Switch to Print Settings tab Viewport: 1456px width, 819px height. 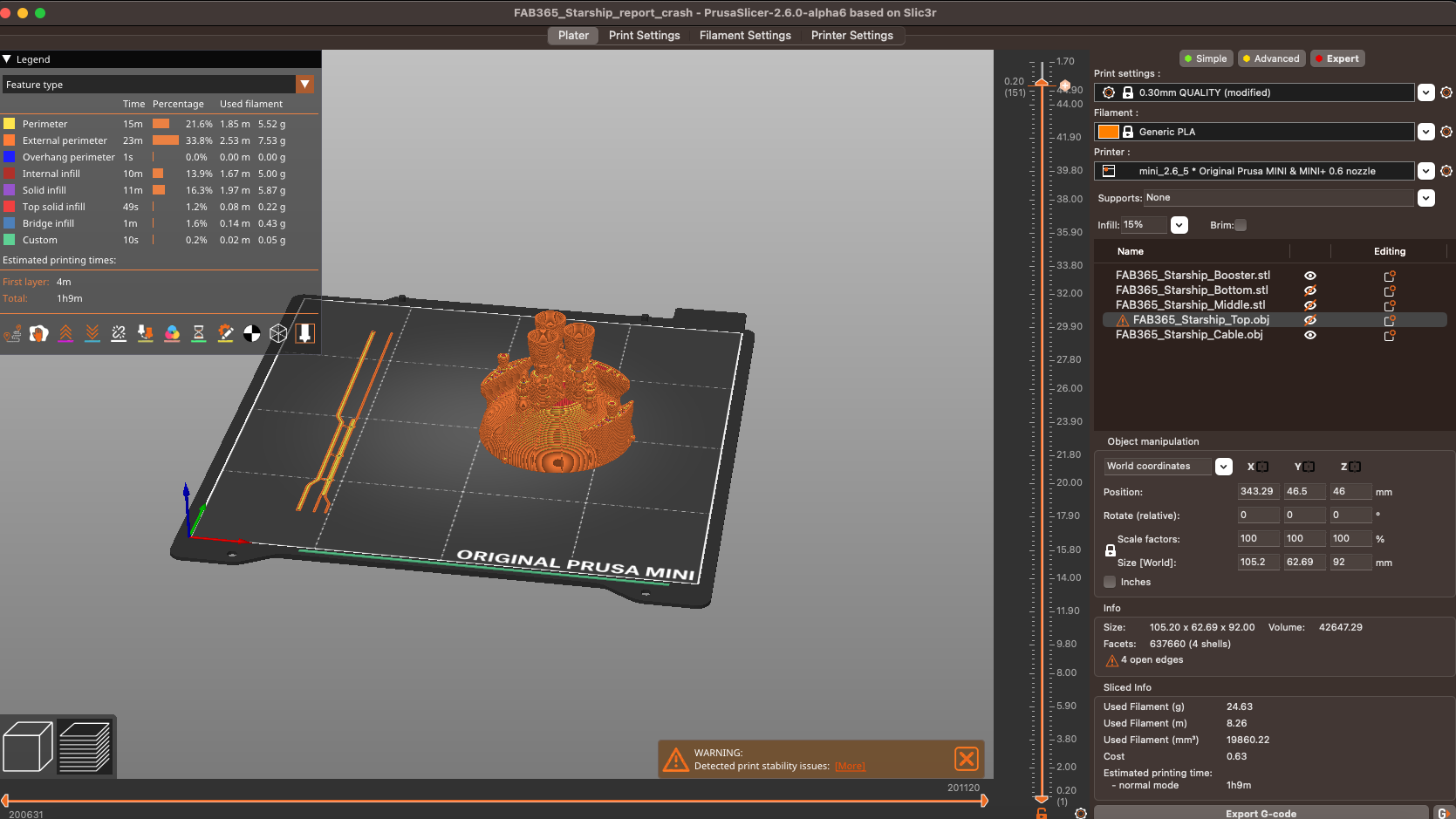(x=644, y=36)
